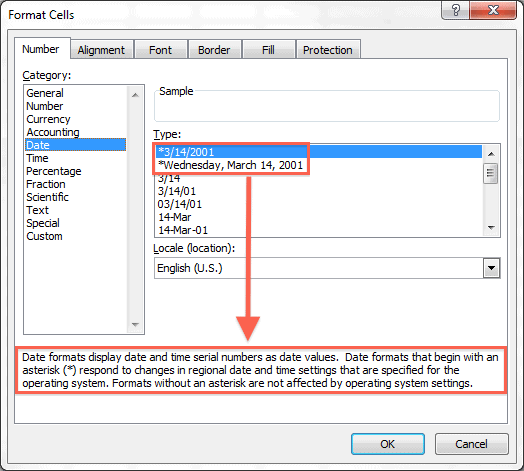Viewport: 524px width, 471px height.
Task: Open the Font tab
Action: (160, 50)
